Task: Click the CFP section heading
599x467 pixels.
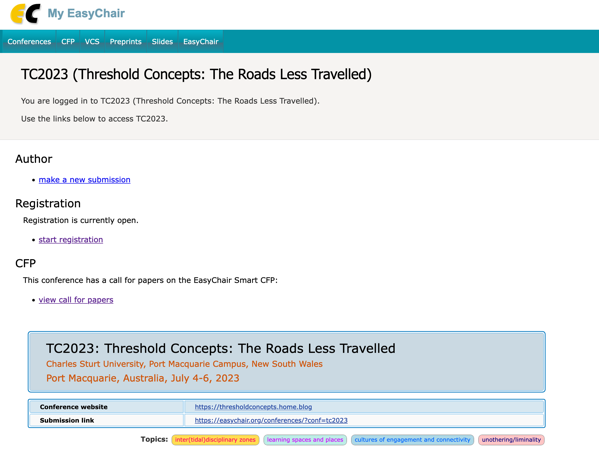Action: [26, 263]
